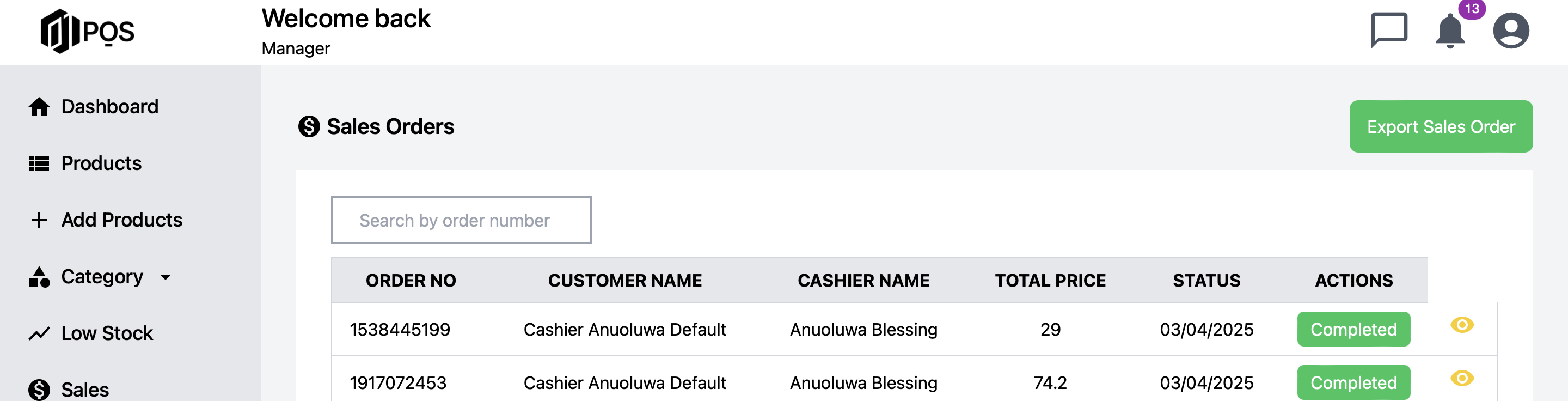This screenshot has height=401, width=1568.
Task: Click the Dashboard home icon
Action: click(x=39, y=107)
